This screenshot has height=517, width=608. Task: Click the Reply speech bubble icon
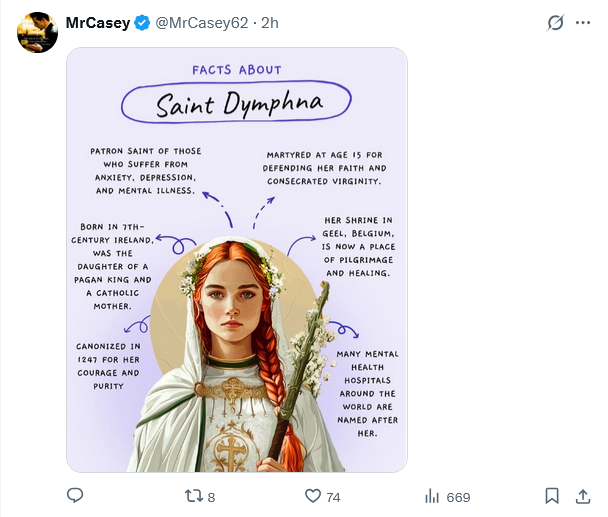click(x=75, y=496)
